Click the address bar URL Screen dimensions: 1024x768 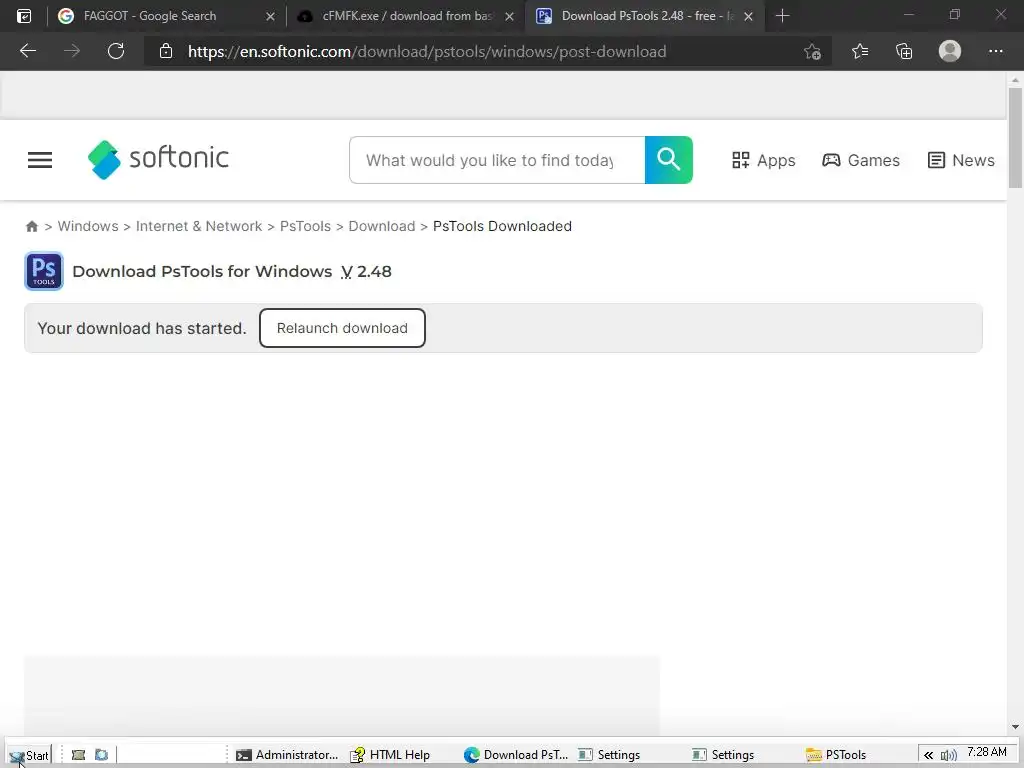pyautogui.click(x=427, y=52)
